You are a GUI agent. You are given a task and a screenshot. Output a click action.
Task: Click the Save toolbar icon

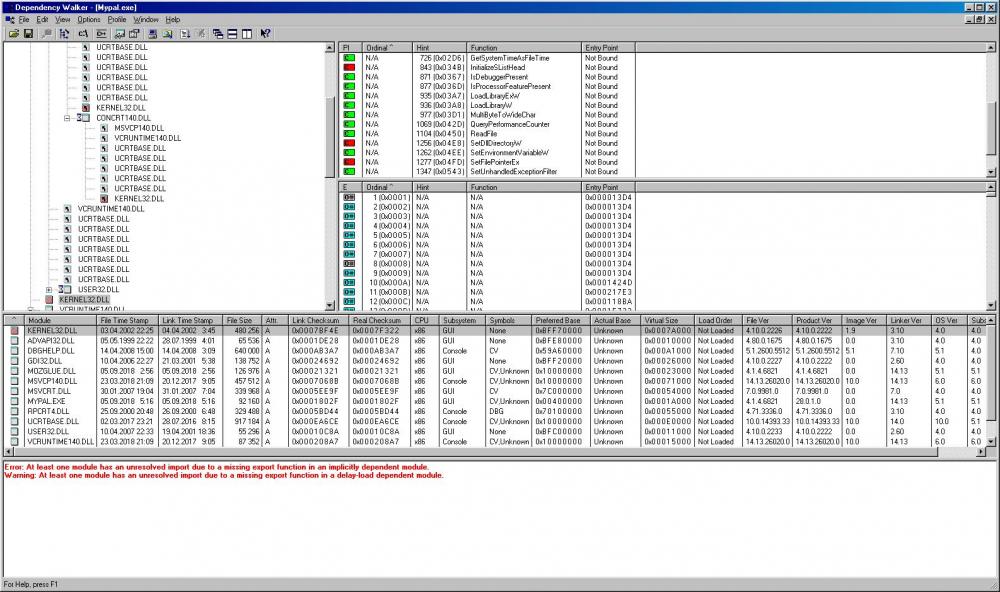pyautogui.click(x=29, y=33)
